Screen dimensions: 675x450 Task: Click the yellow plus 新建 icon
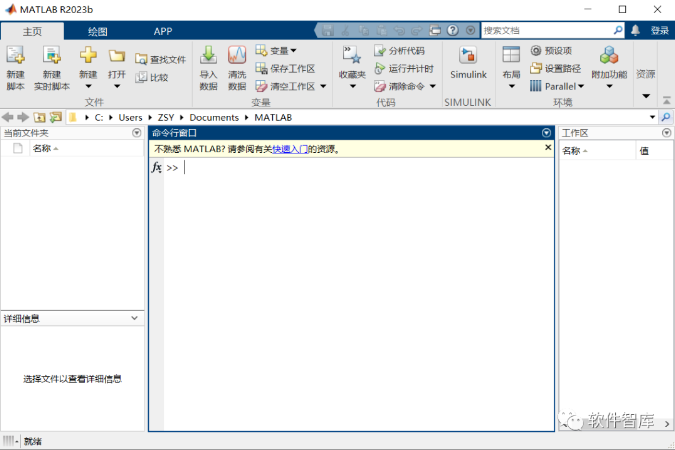click(88, 55)
